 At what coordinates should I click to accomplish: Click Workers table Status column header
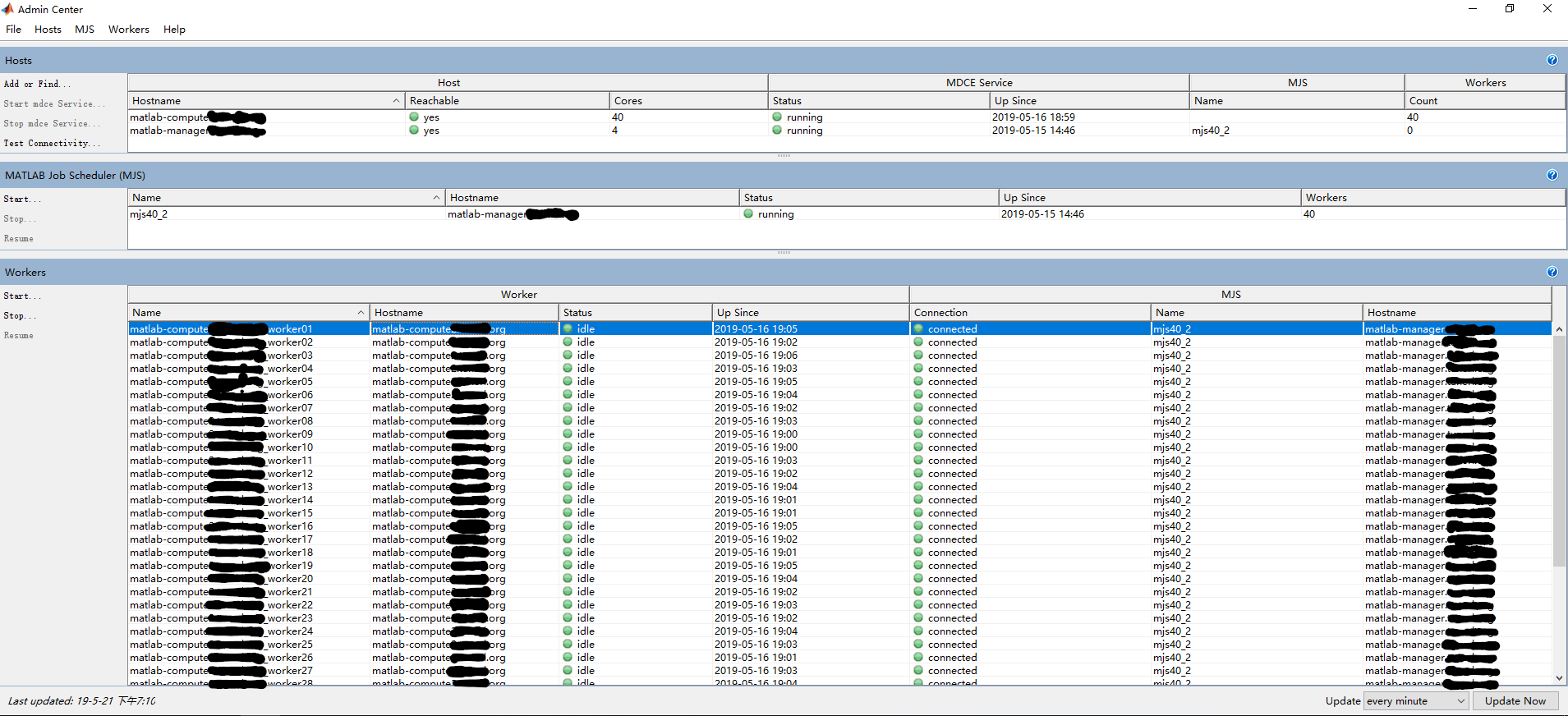pyautogui.click(x=635, y=312)
